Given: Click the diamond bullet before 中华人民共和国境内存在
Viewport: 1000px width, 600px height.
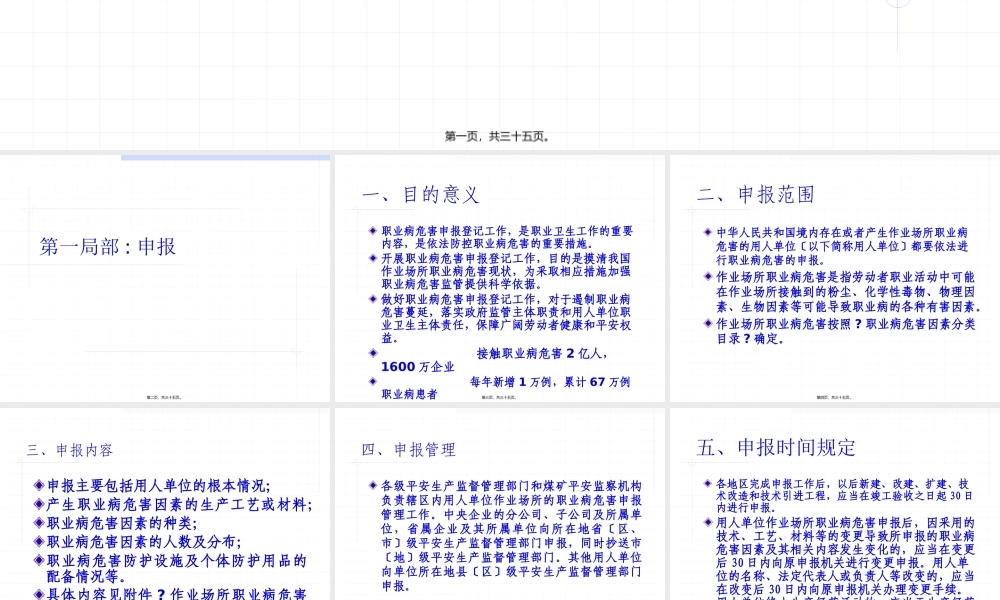Looking at the screenshot, I should point(706,232).
